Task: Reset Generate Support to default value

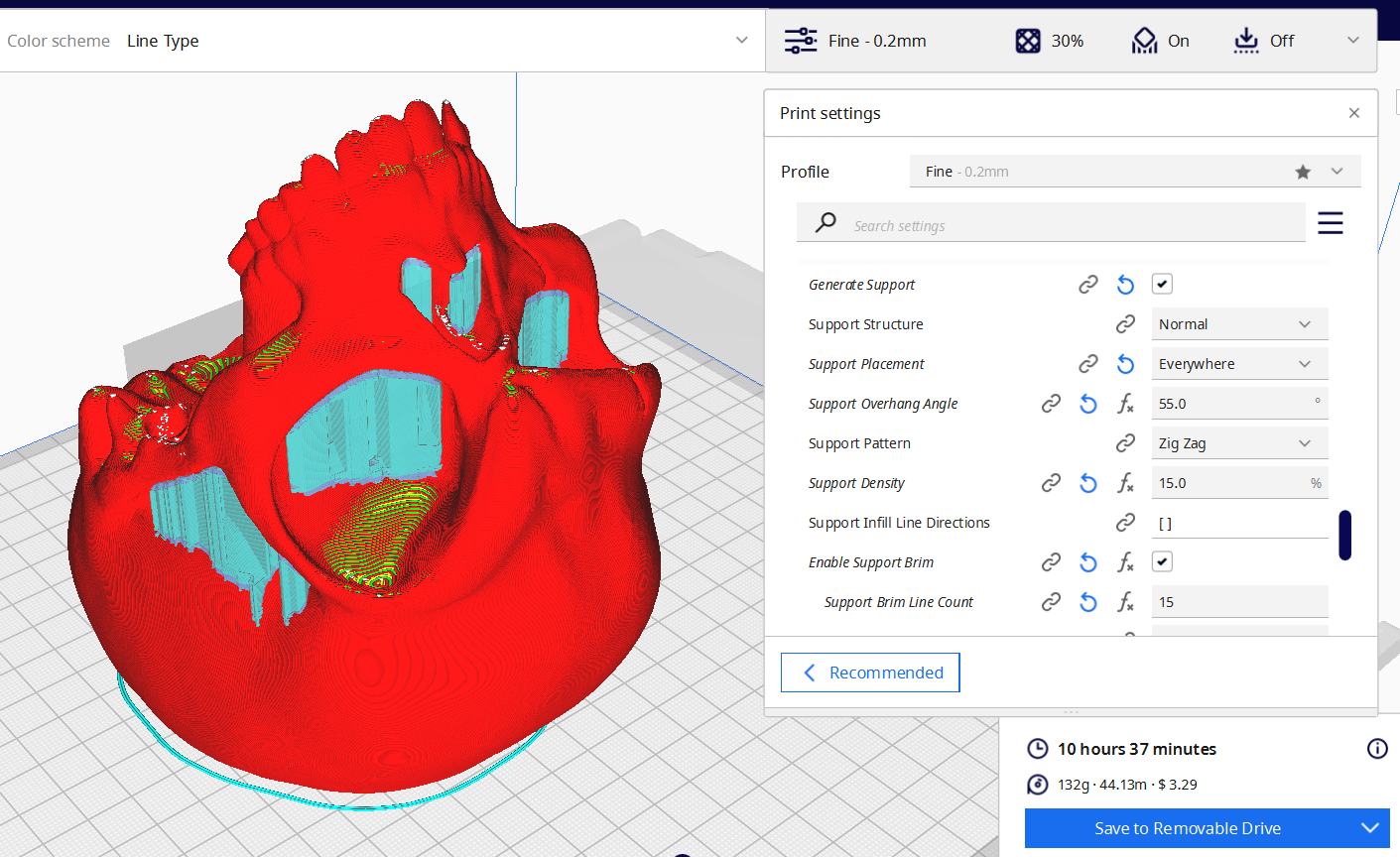Action: 1125,285
